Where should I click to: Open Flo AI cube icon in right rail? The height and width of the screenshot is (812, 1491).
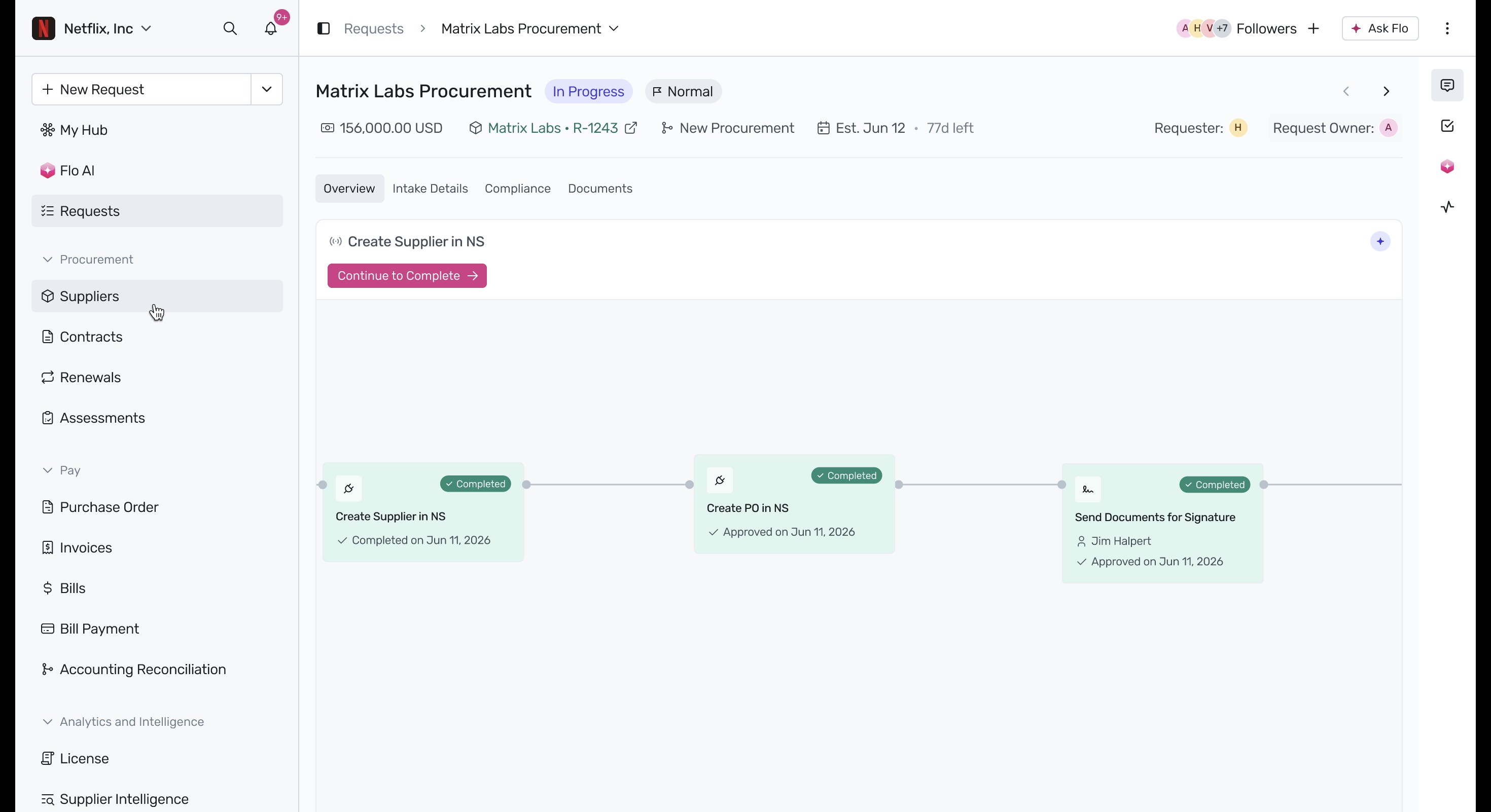pos(1447,167)
